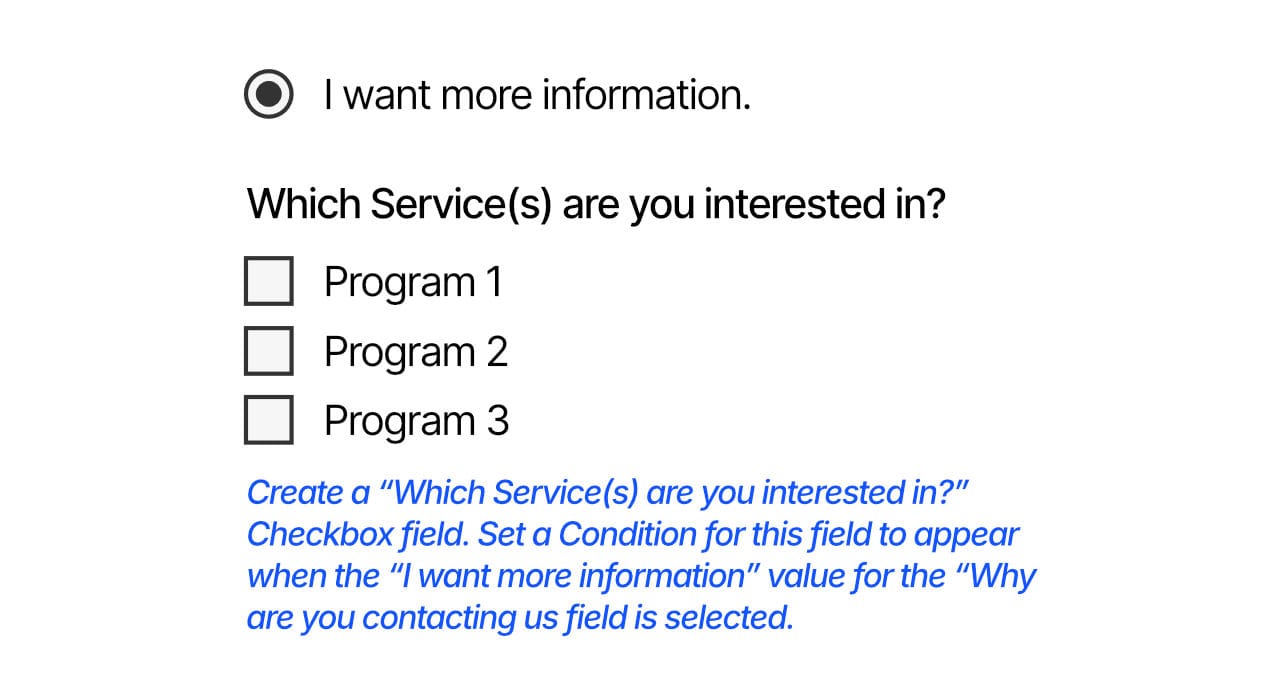
Task: Enable the Program 3 checkbox
Action: (x=269, y=420)
